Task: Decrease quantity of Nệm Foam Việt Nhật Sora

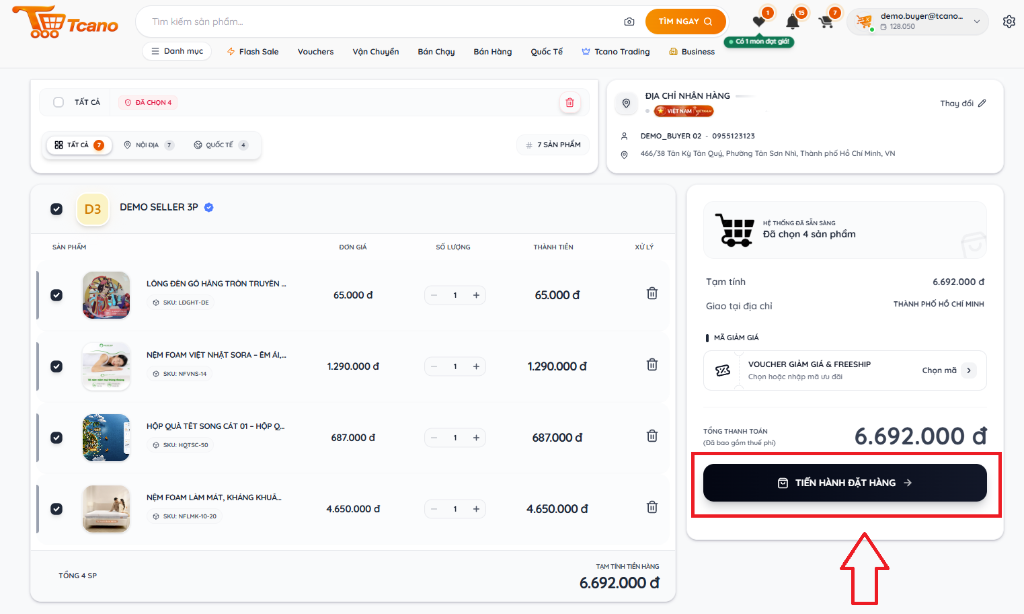Action: [x=434, y=366]
